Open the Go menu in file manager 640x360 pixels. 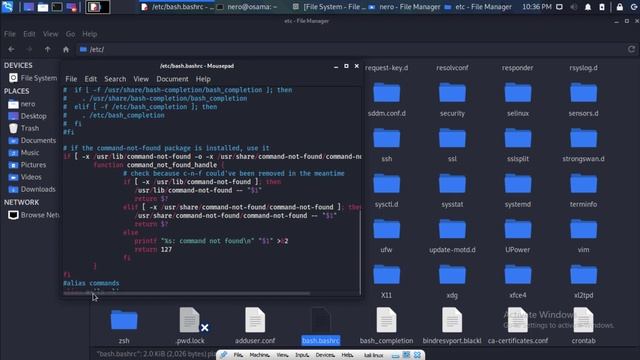[x=70, y=34]
